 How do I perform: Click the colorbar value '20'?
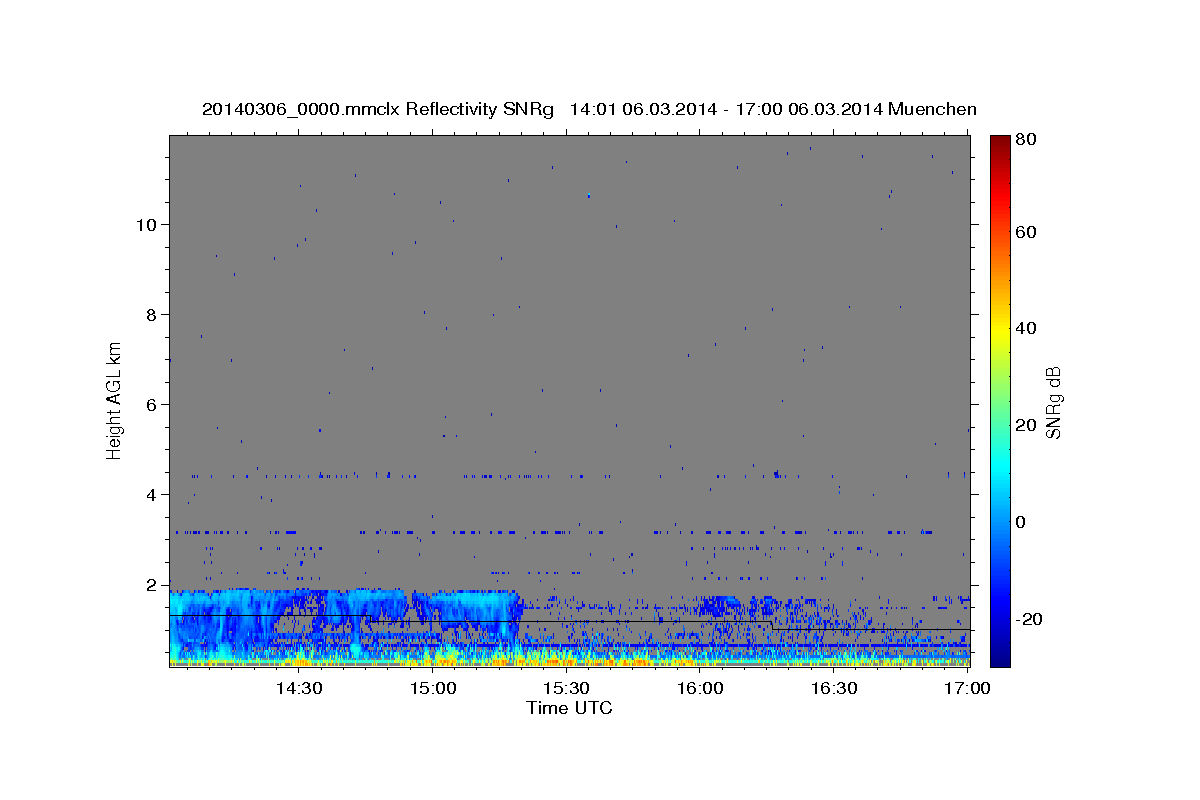(1028, 425)
